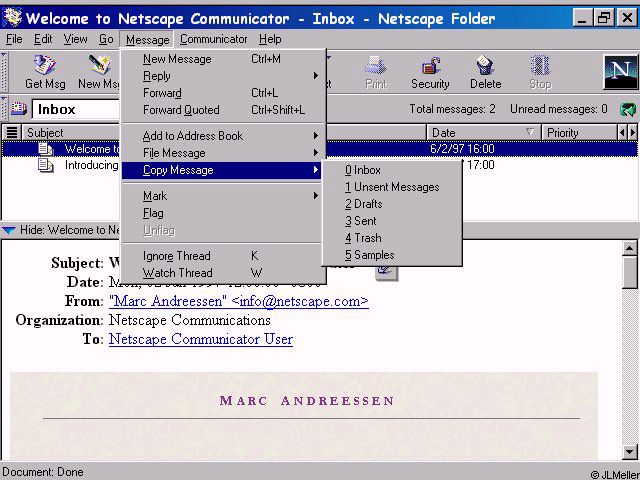Open the Security padlock icon

pos(430,65)
